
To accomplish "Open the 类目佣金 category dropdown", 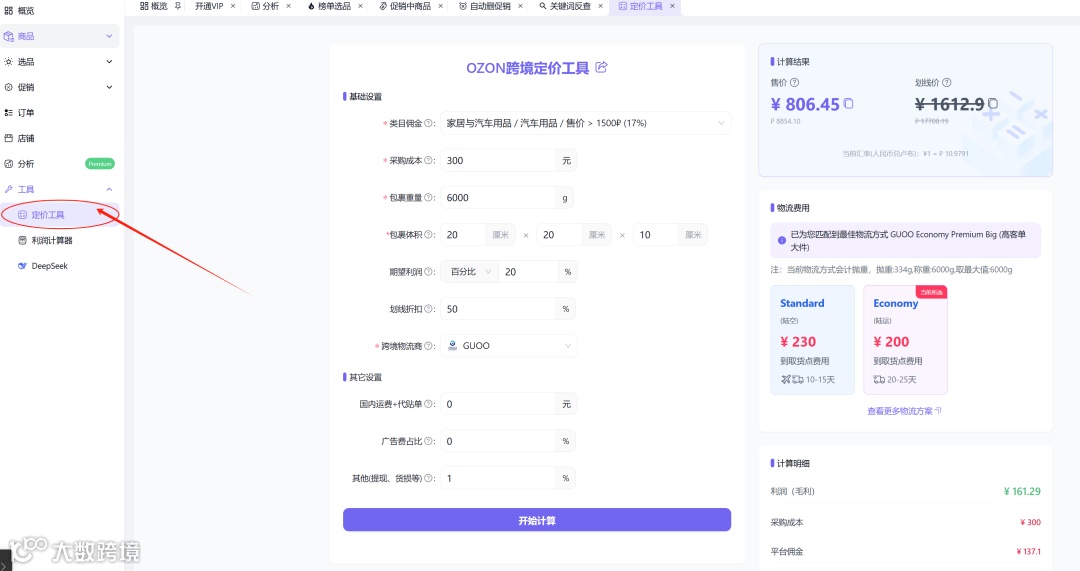I will click(585, 123).
